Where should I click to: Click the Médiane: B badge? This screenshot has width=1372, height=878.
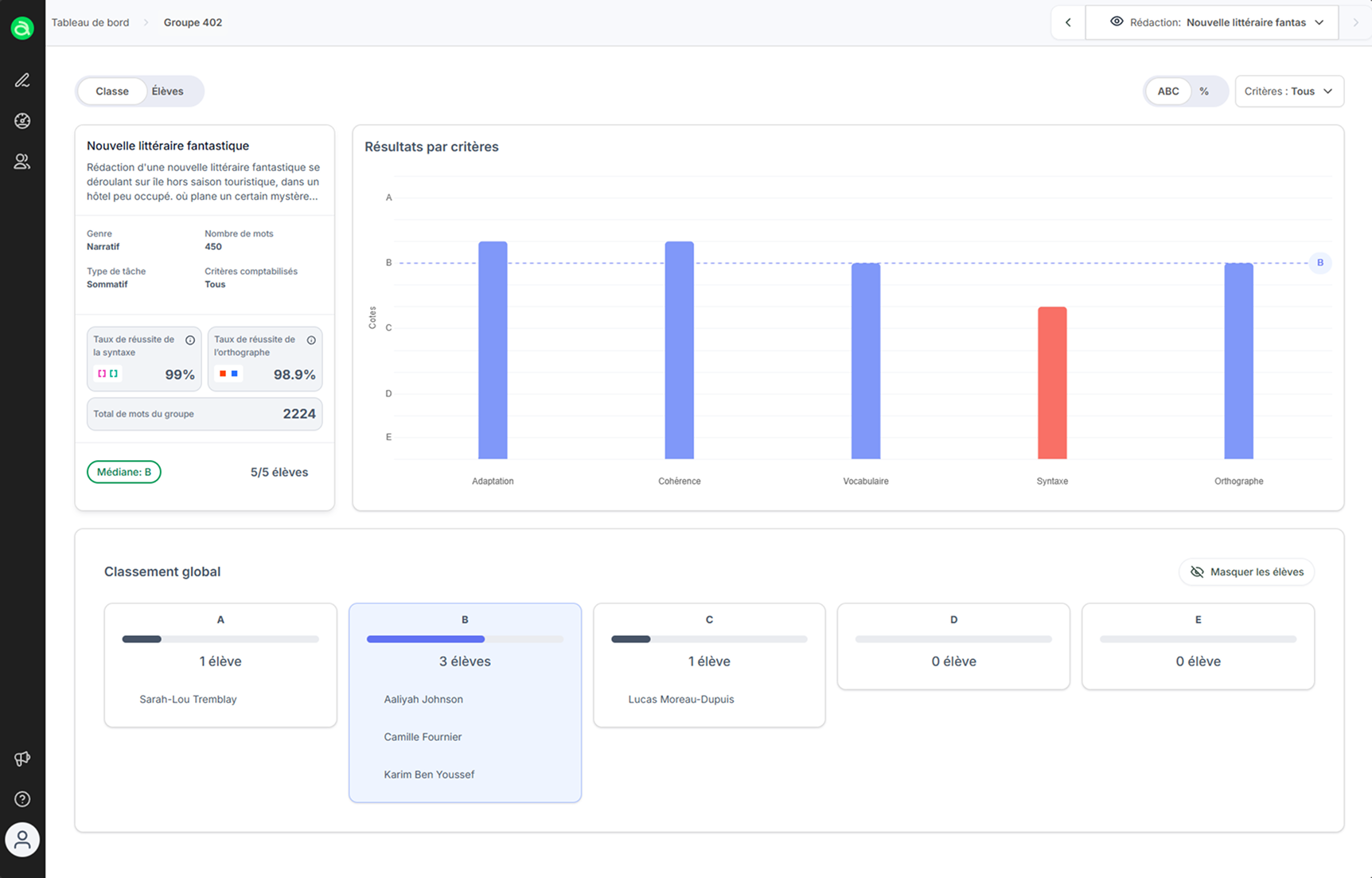(124, 472)
